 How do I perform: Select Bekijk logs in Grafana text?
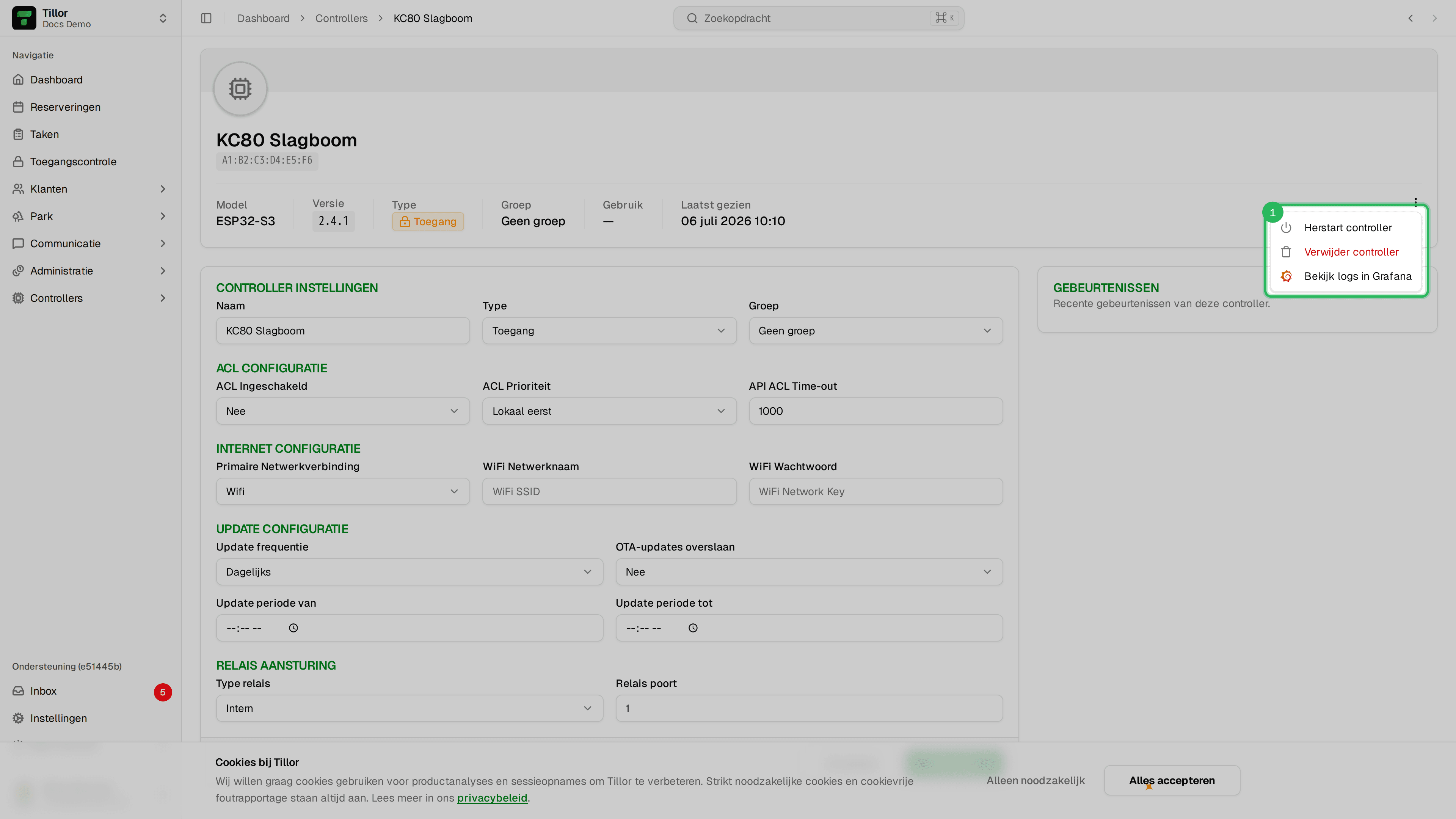coord(1358,276)
